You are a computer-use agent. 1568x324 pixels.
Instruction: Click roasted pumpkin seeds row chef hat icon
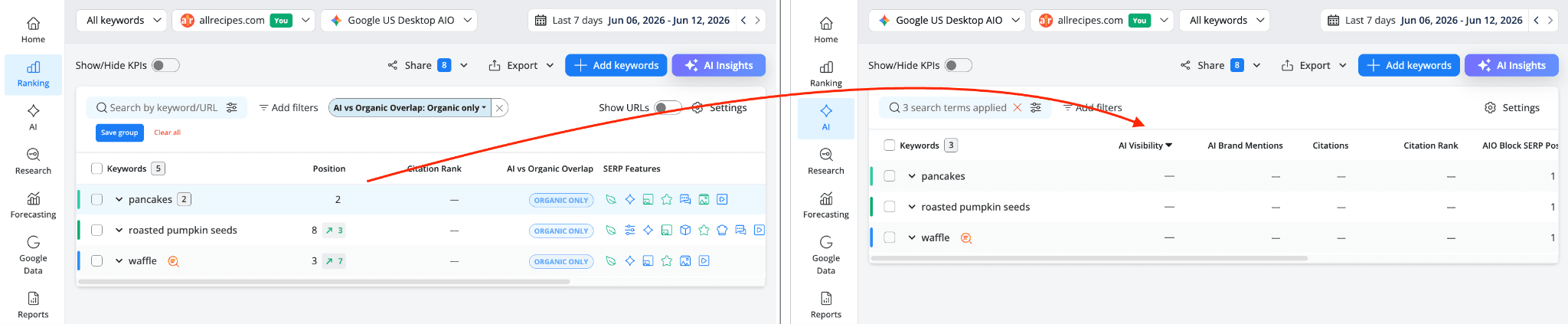coord(722,230)
